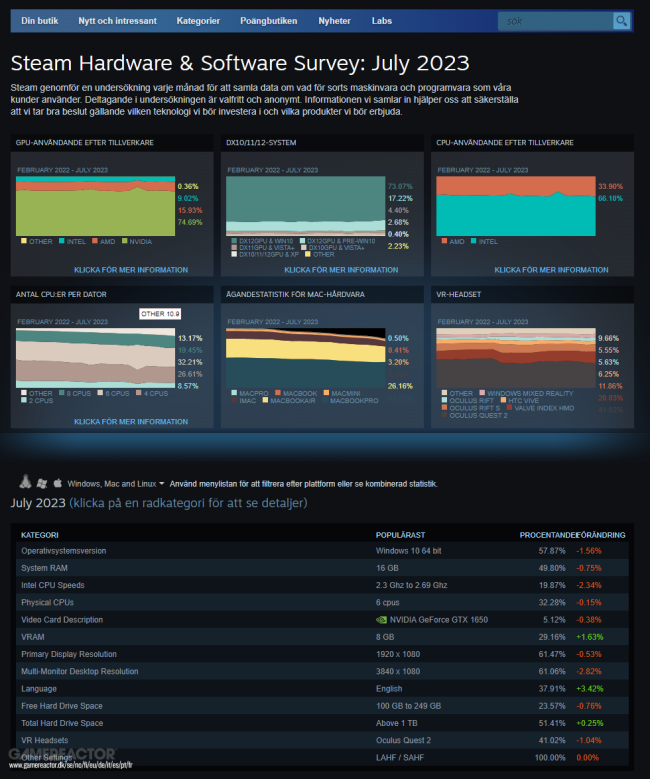This screenshot has height=779, width=650.
Task: Select the Windows platform icon
Action: 42,483
